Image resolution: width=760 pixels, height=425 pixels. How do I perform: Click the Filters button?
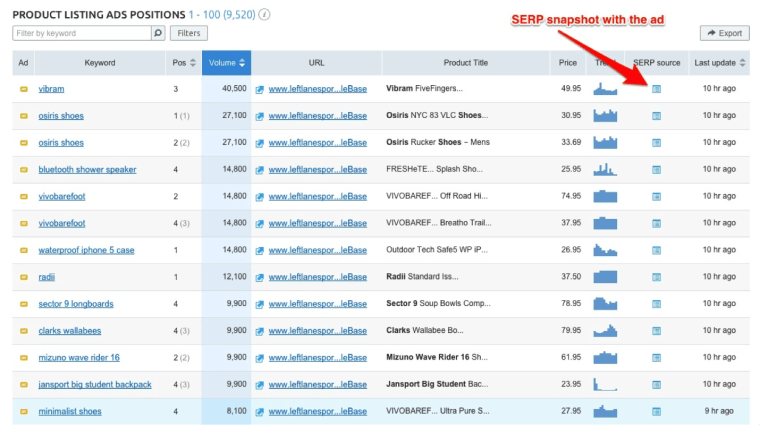(189, 33)
